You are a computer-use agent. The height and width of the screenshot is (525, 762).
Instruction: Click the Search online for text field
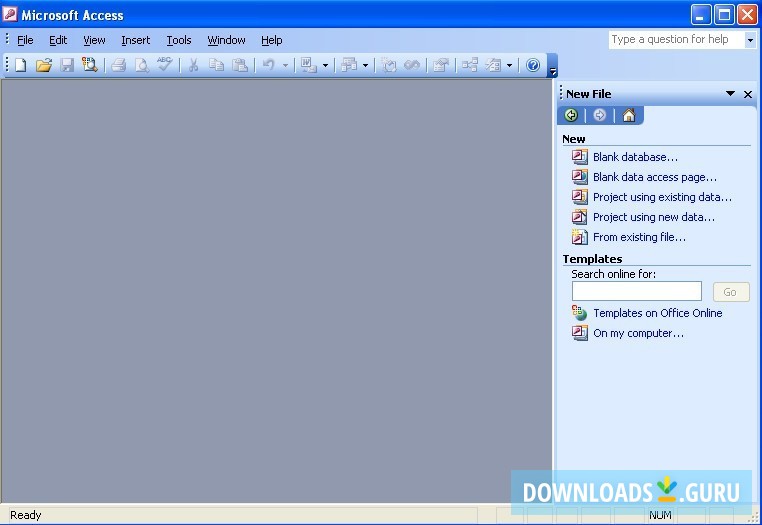tap(637, 291)
